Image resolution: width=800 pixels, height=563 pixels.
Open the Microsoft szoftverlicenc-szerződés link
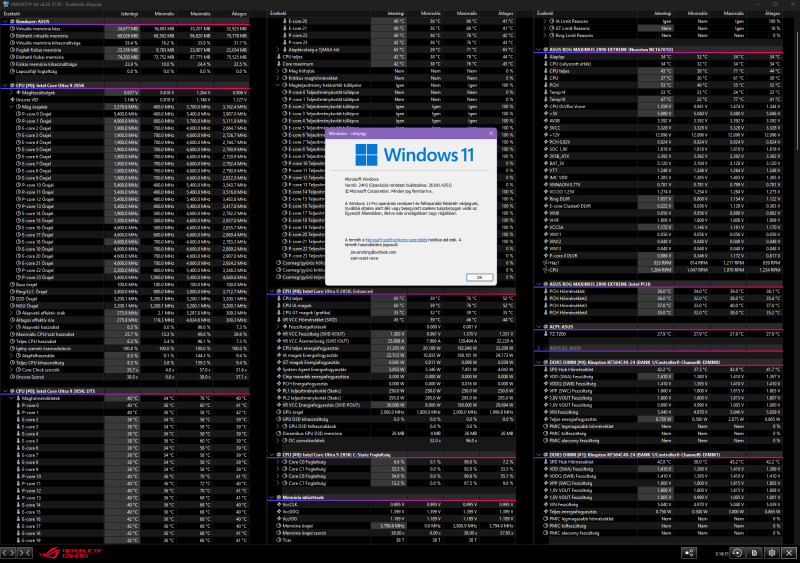pyautogui.click(x=396, y=239)
